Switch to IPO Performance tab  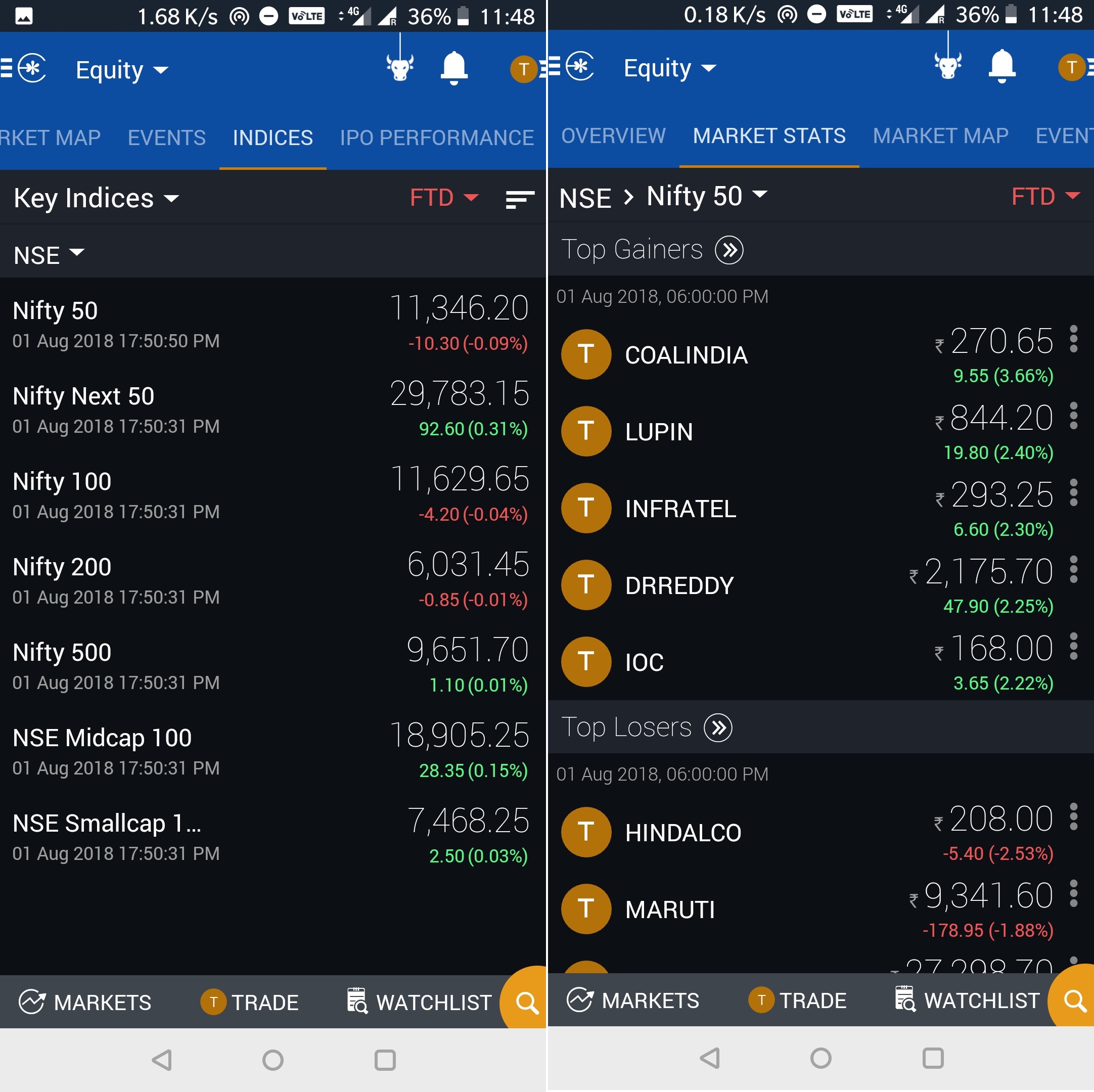pos(437,138)
